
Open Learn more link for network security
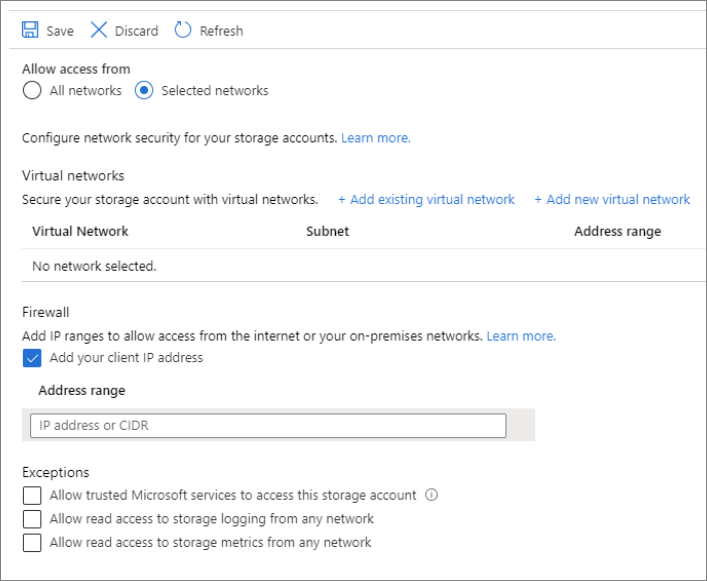coord(375,138)
